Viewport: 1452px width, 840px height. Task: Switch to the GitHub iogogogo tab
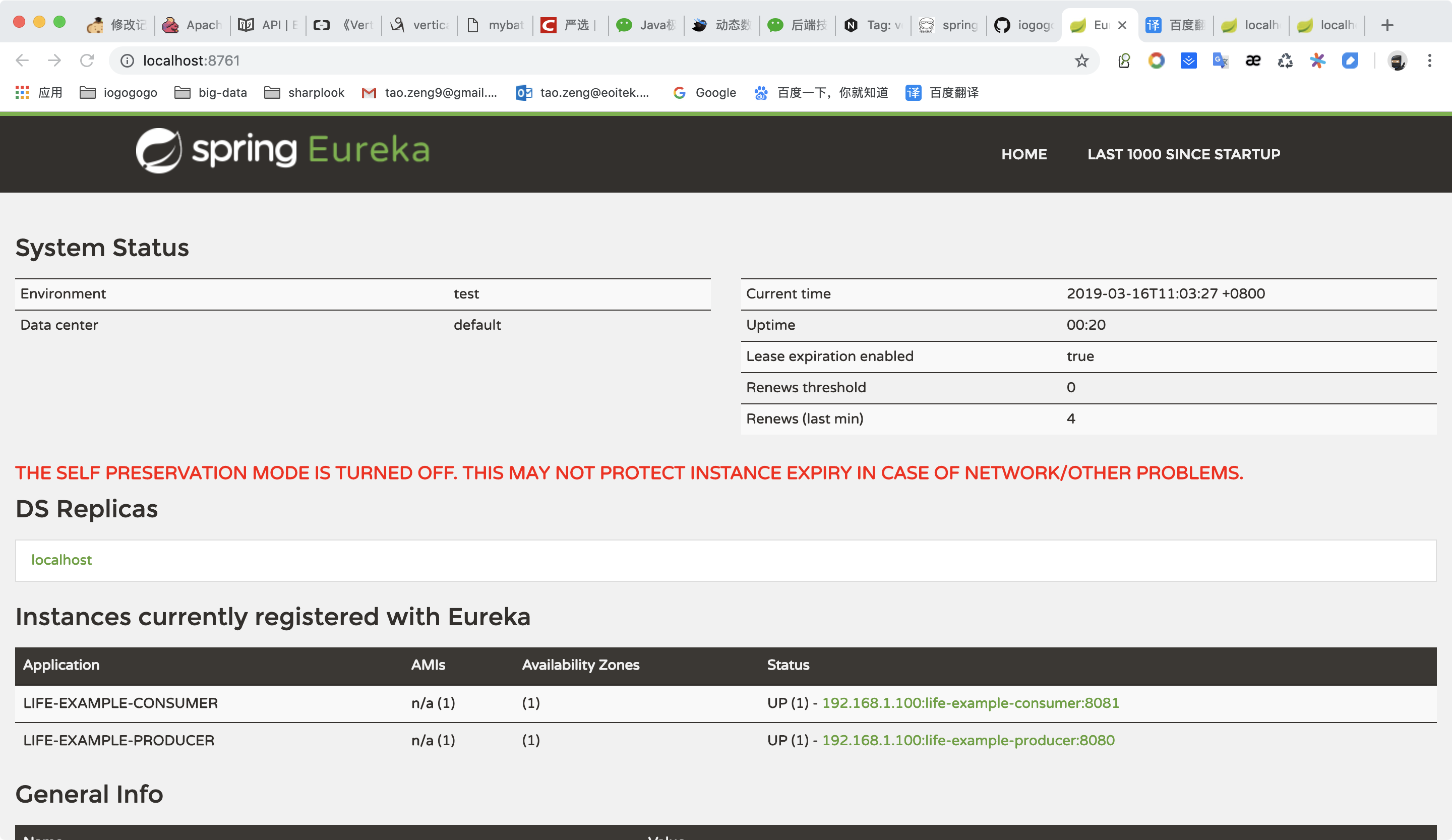pyautogui.click(x=1024, y=25)
